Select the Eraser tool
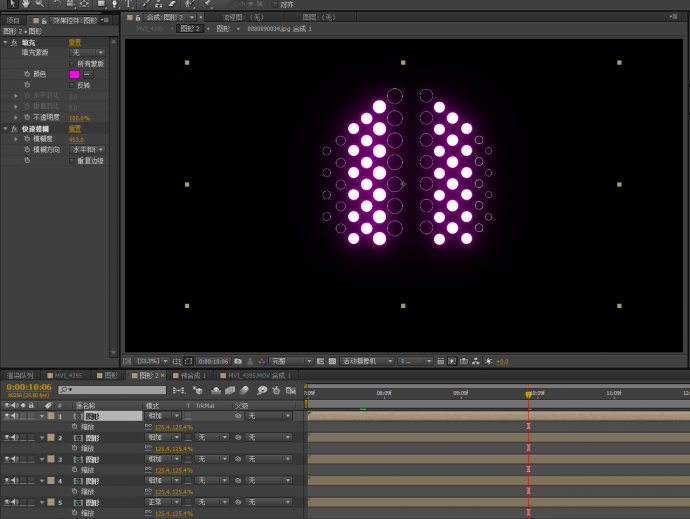The width and height of the screenshot is (690, 519). click(173, 4)
